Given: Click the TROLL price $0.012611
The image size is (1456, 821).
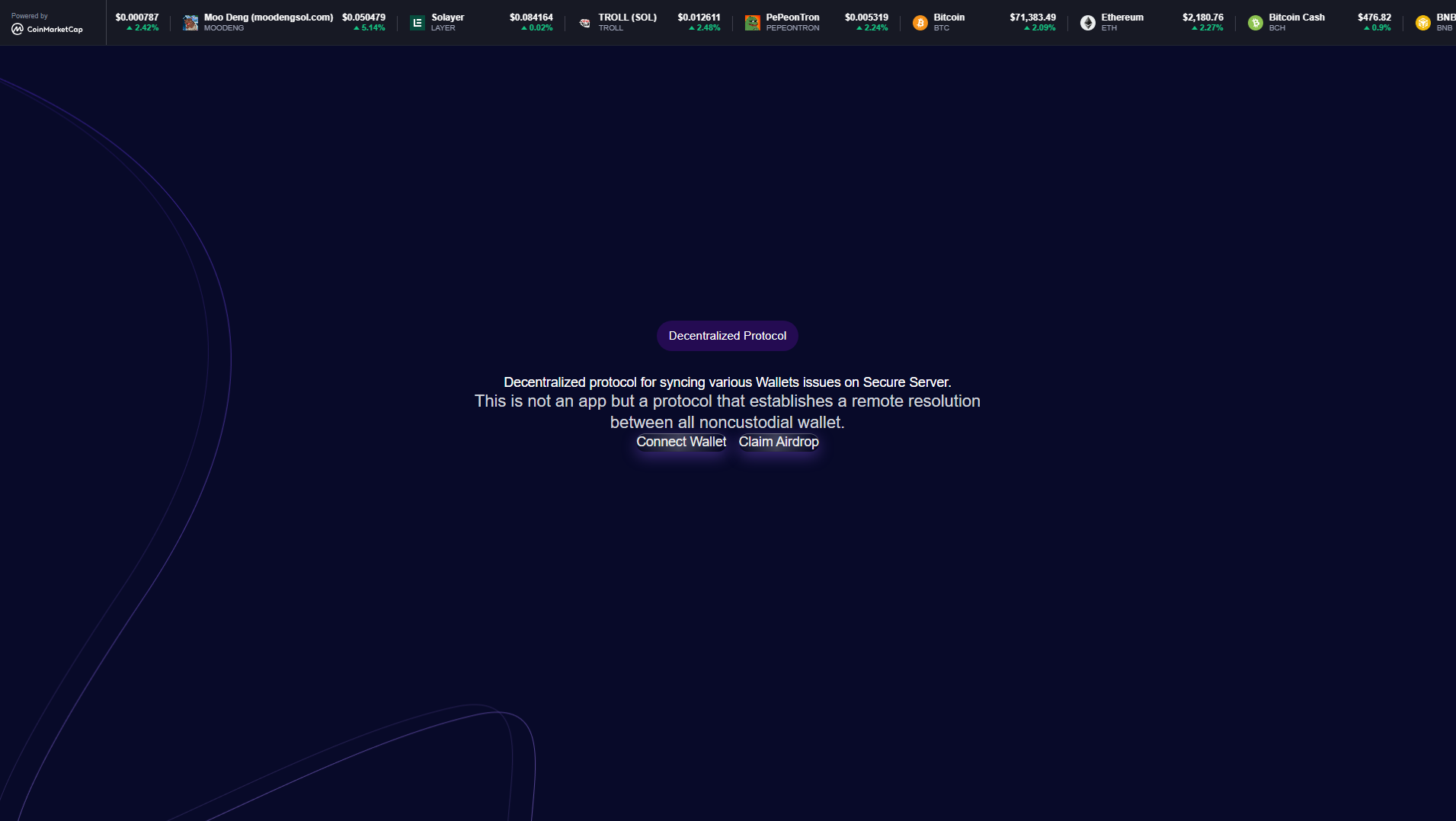Looking at the screenshot, I should pyautogui.click(x=699, y=18).
